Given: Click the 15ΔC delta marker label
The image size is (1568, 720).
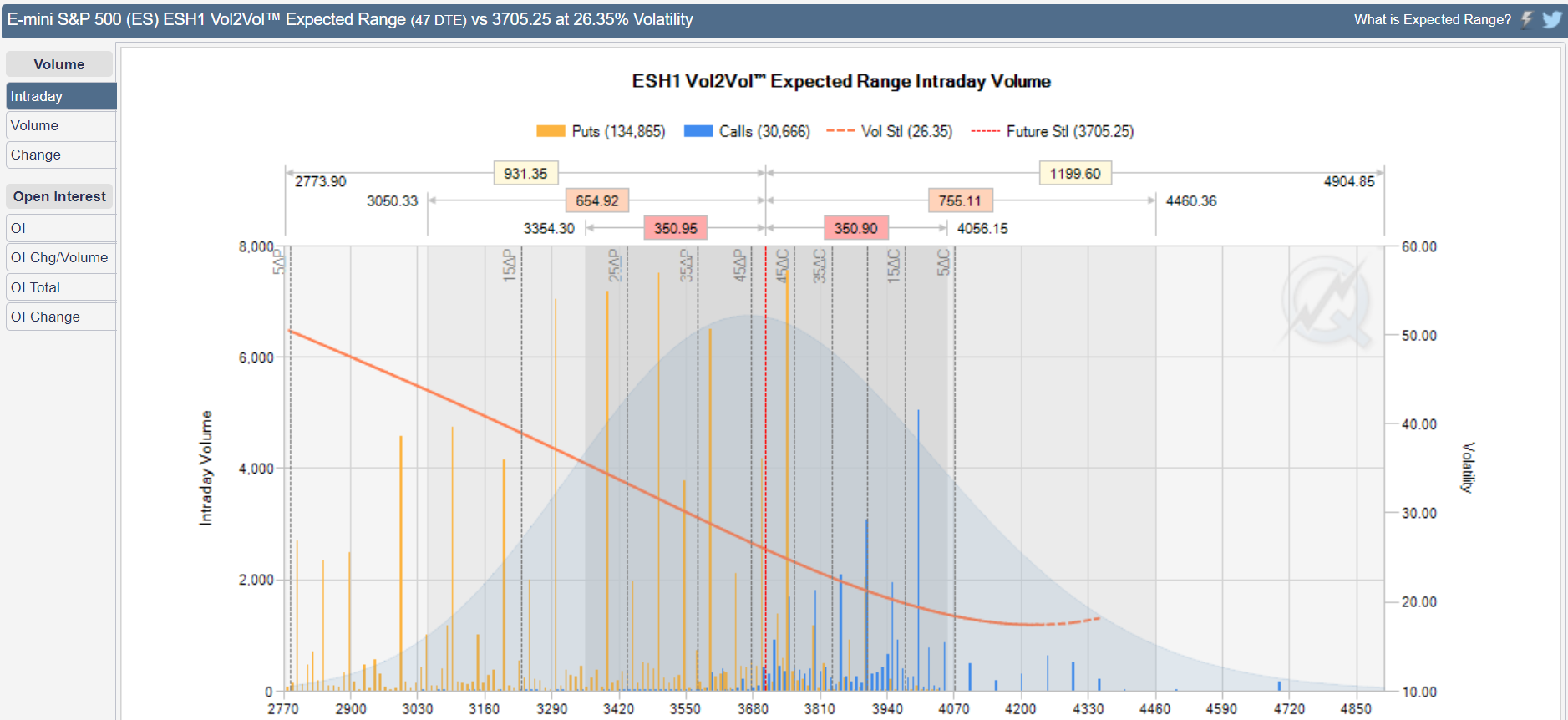Looking at the screenshot, I should pyautogui.click(x=894, y=265).
